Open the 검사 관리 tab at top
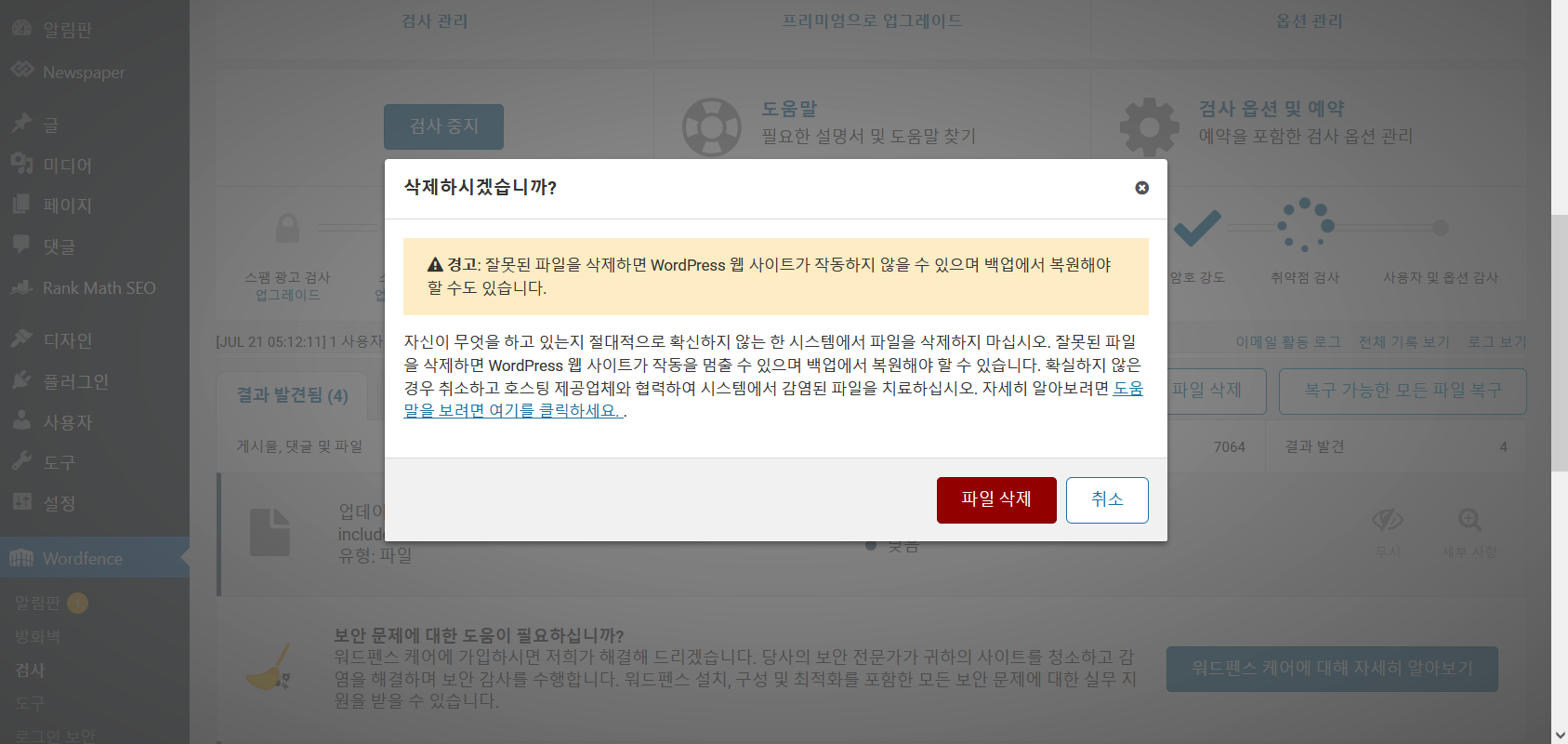This screenshot has width=1568, height=744. coord(434,20)
